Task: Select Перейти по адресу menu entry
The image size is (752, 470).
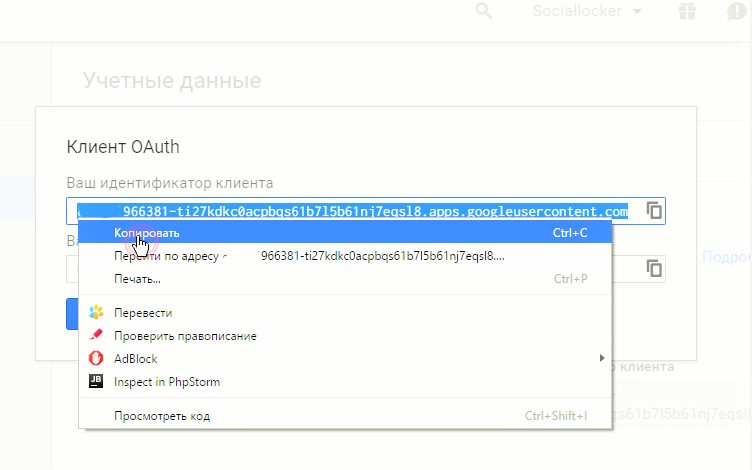Action: [168, 256]
